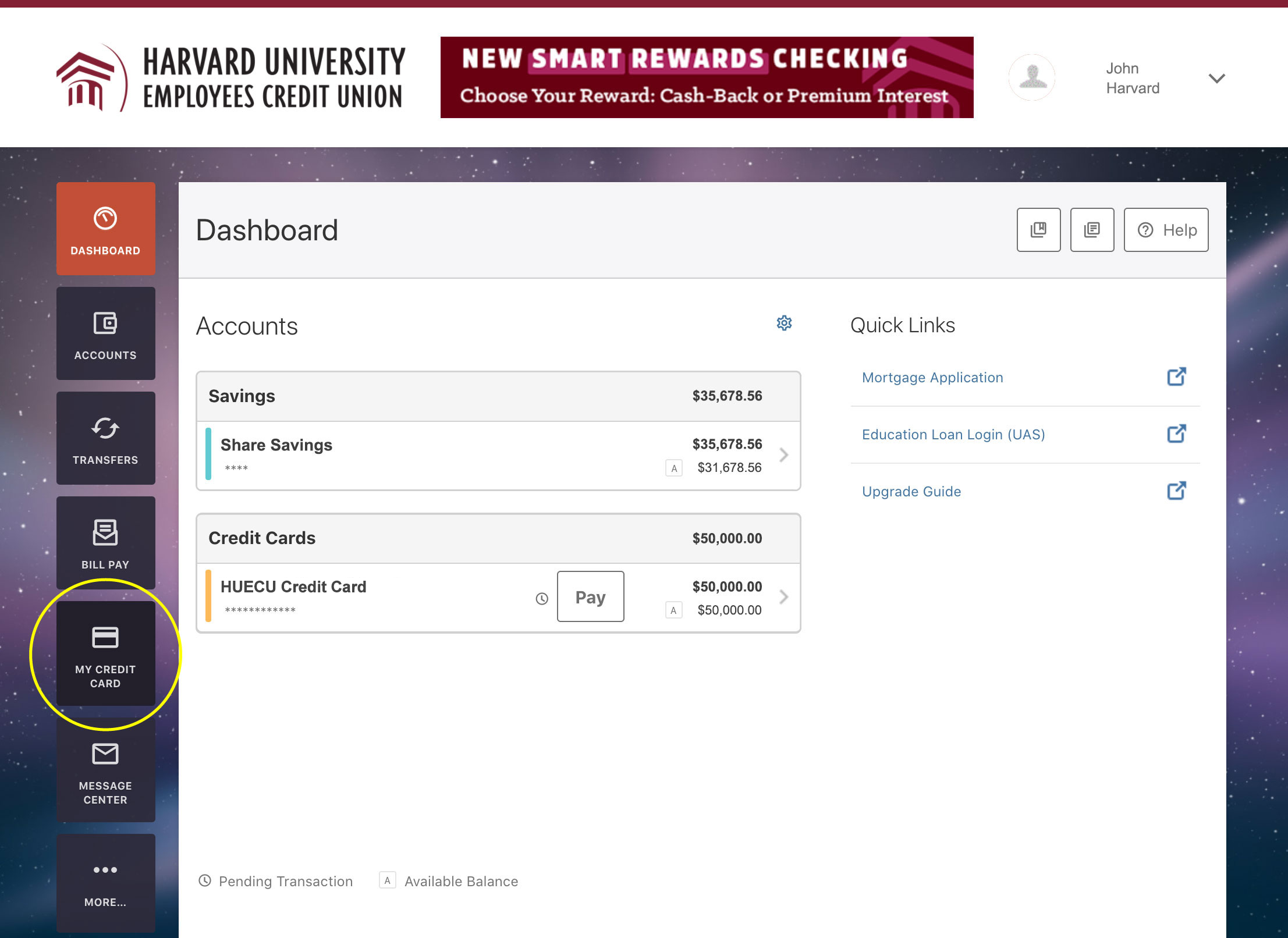Click external link icon for Mortgage Application

tap(1176, 376)
